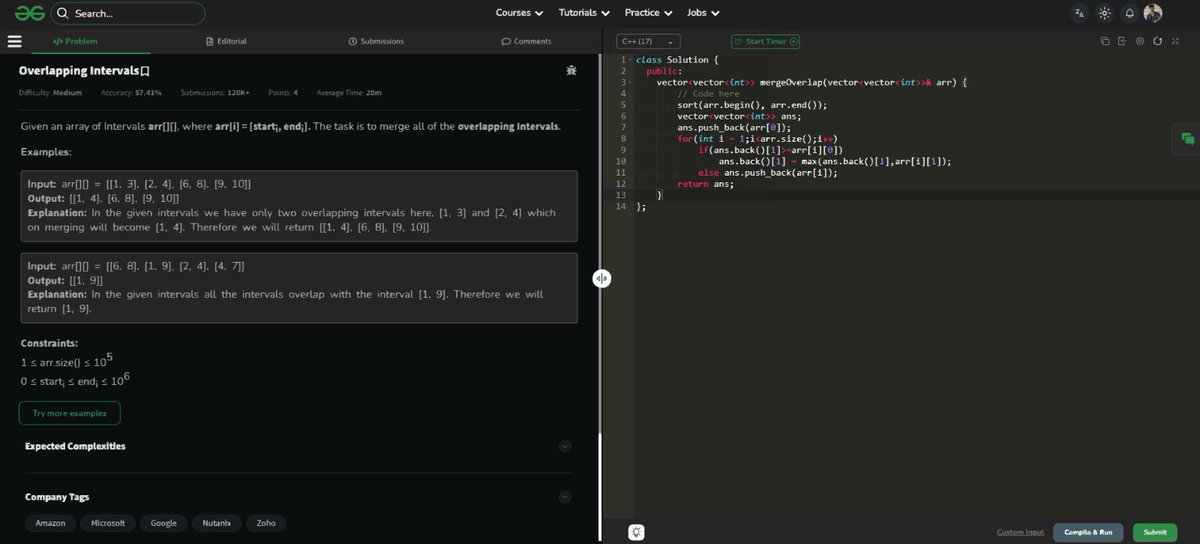Click the 'Average Time: 20m' label

(x=349, y=93)
